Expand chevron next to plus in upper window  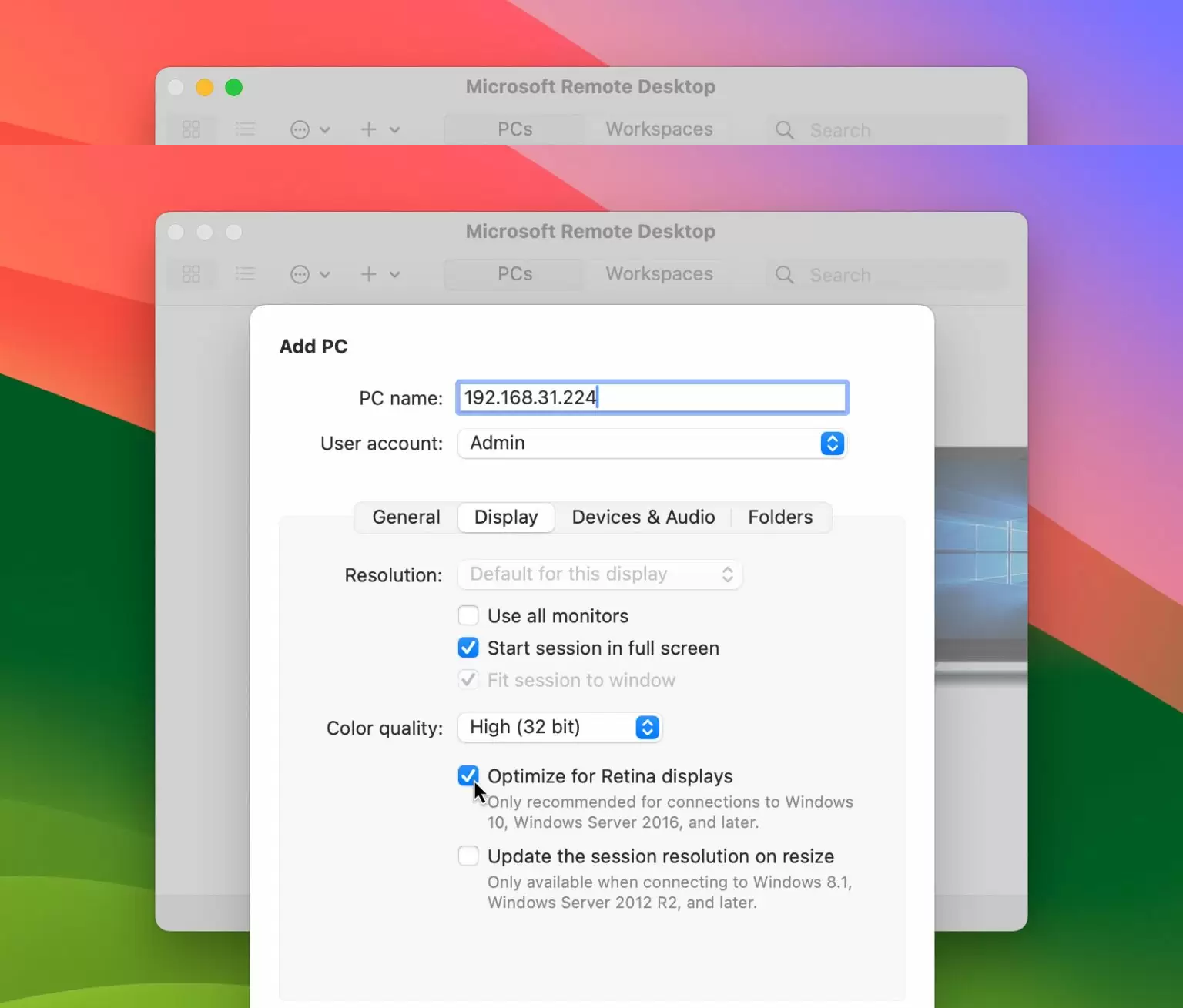tap(394, 130)
